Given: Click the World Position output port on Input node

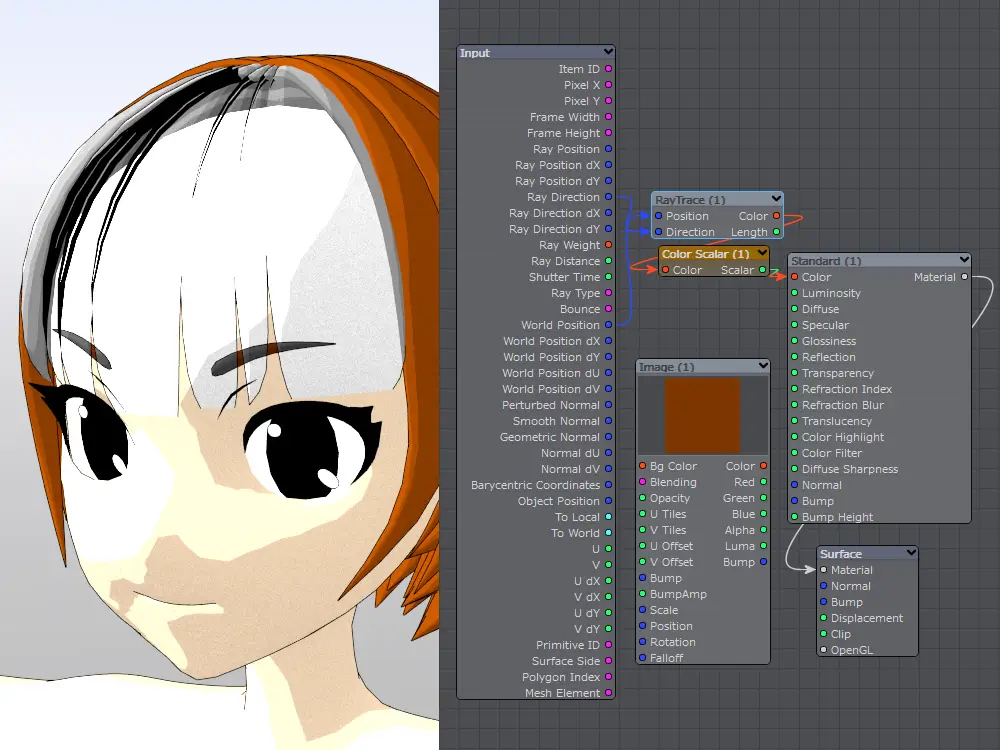Looking at the screenshot, I should click(608, 325).
